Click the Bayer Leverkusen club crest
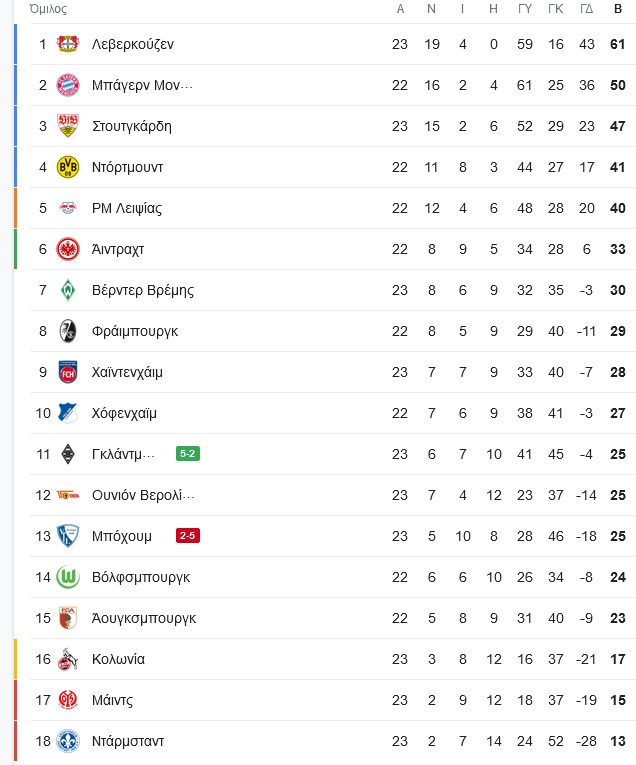The width and height of the screenshot is (636, 765). tap(68, 44)
